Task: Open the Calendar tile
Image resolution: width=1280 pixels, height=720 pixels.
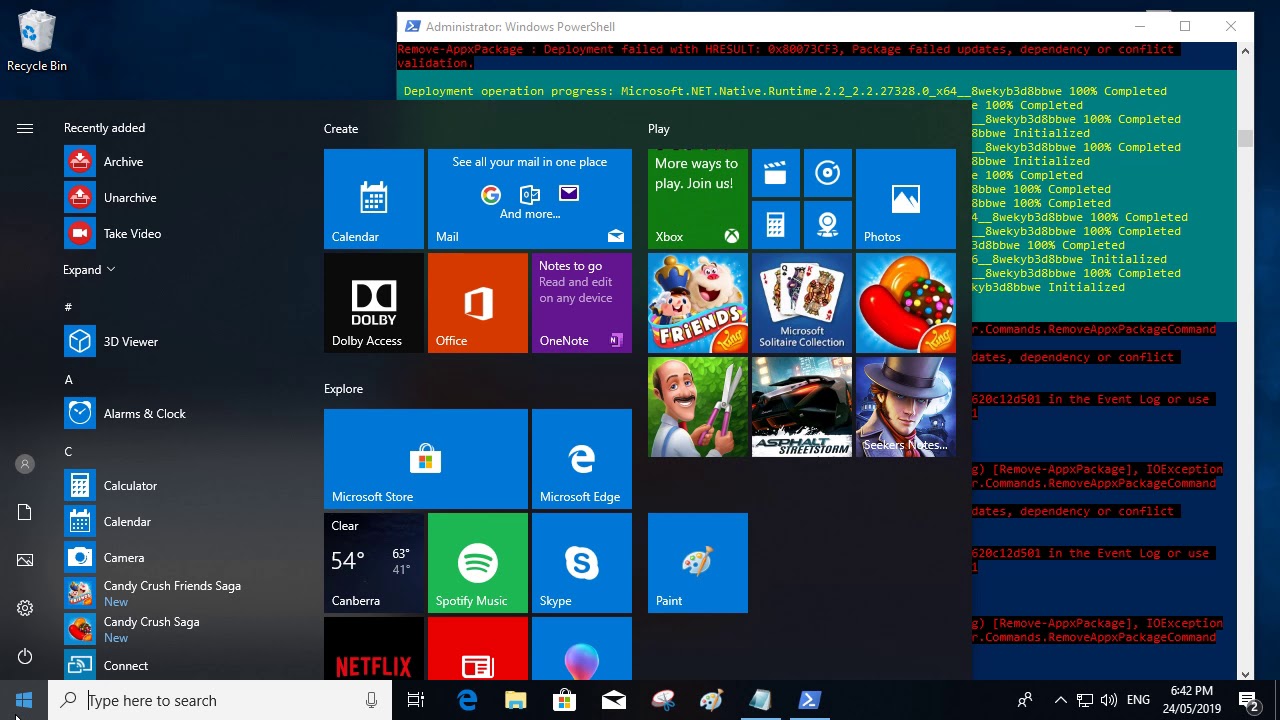Action: 374,199
